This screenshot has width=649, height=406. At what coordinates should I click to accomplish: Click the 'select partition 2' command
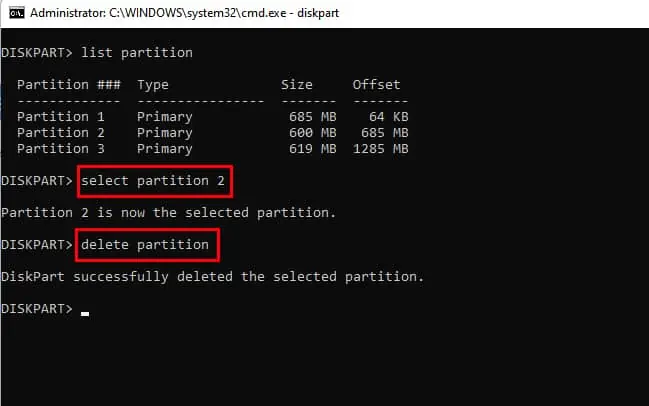[153, 181]
